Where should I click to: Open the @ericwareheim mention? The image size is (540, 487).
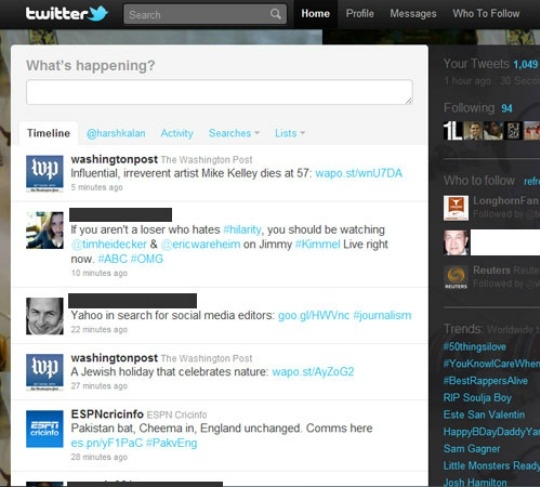200,244
